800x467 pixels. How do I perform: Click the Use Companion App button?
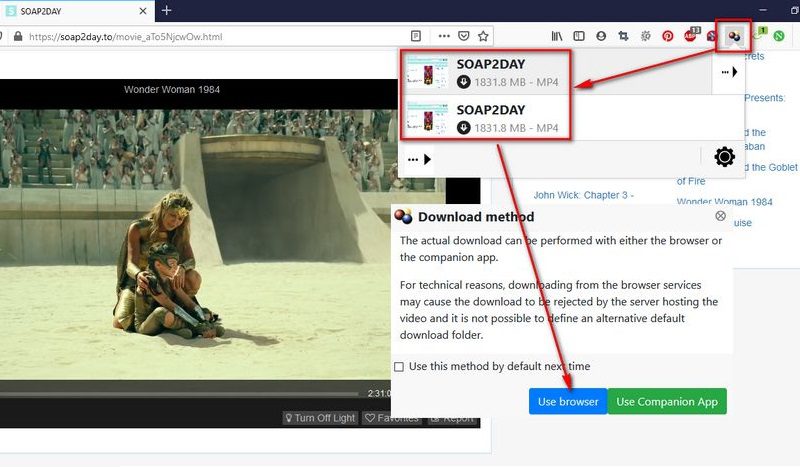coord(667,402)
